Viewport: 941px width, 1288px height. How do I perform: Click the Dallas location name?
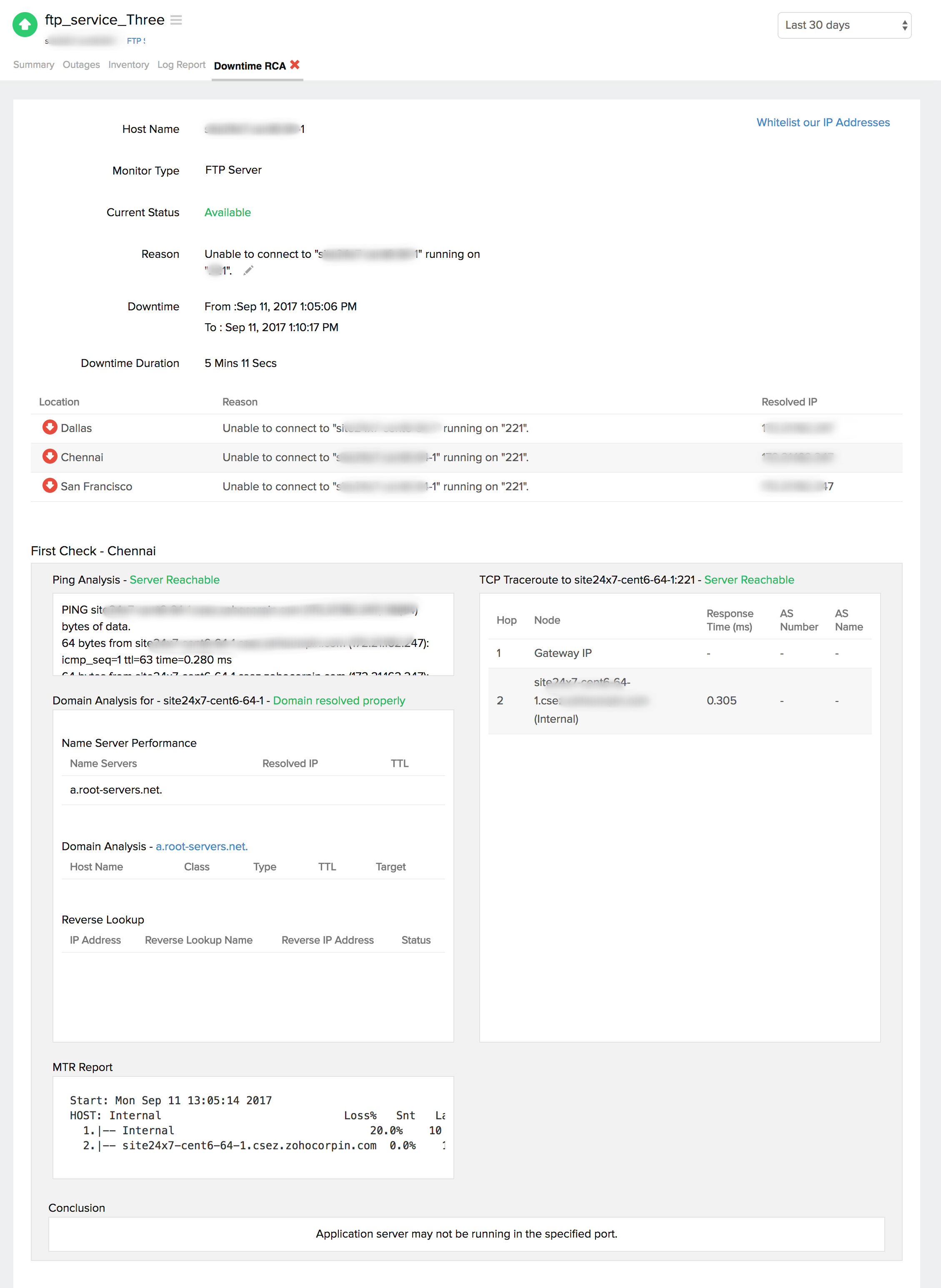76,428
